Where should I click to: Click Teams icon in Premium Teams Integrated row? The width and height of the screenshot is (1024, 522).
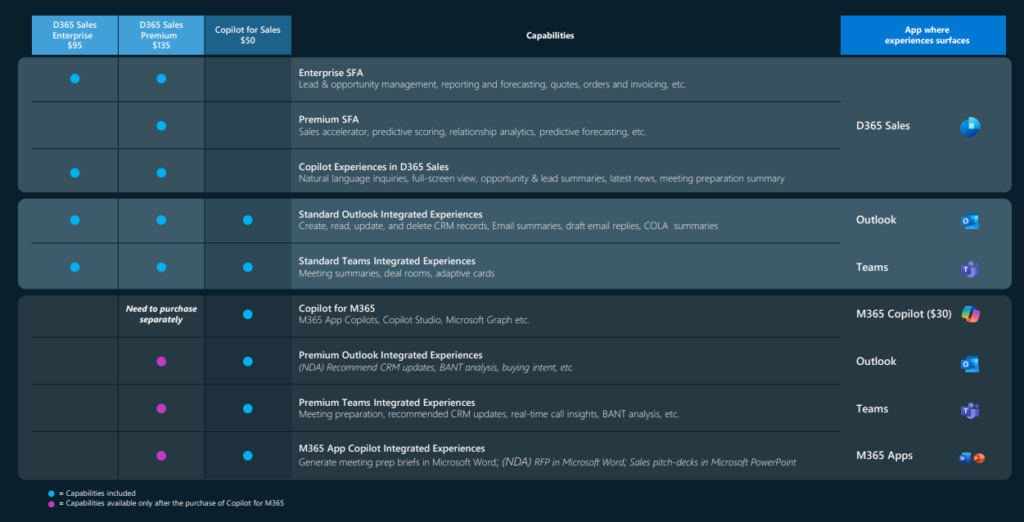coord(969,410)
